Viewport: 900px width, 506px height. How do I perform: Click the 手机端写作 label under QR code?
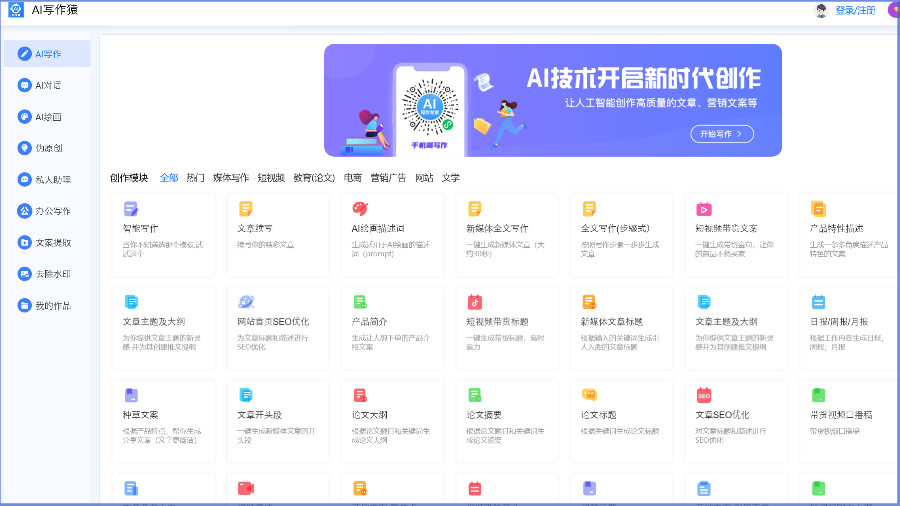coord(429,145)
